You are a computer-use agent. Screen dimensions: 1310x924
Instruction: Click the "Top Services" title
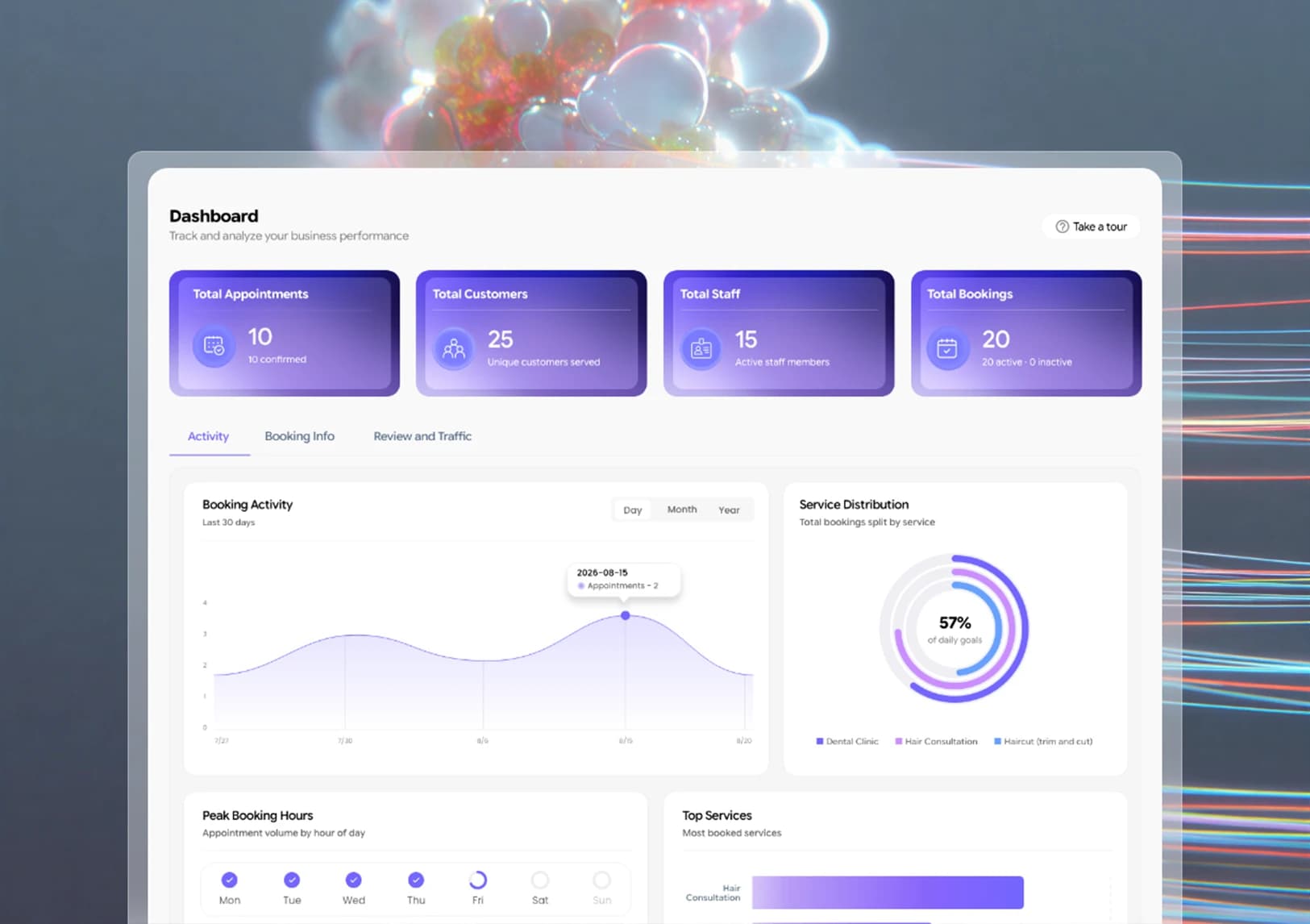(x=717, y=816)
